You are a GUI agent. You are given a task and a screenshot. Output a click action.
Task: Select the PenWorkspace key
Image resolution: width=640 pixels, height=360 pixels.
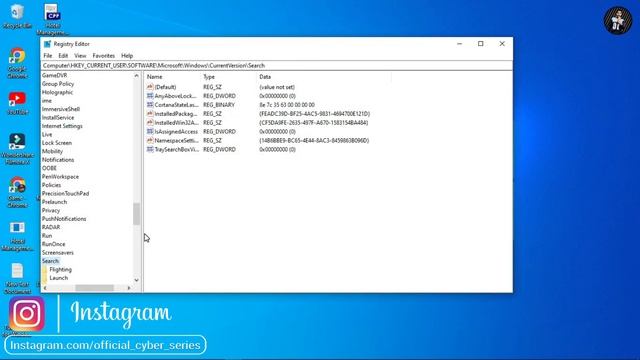coord(60,177)
